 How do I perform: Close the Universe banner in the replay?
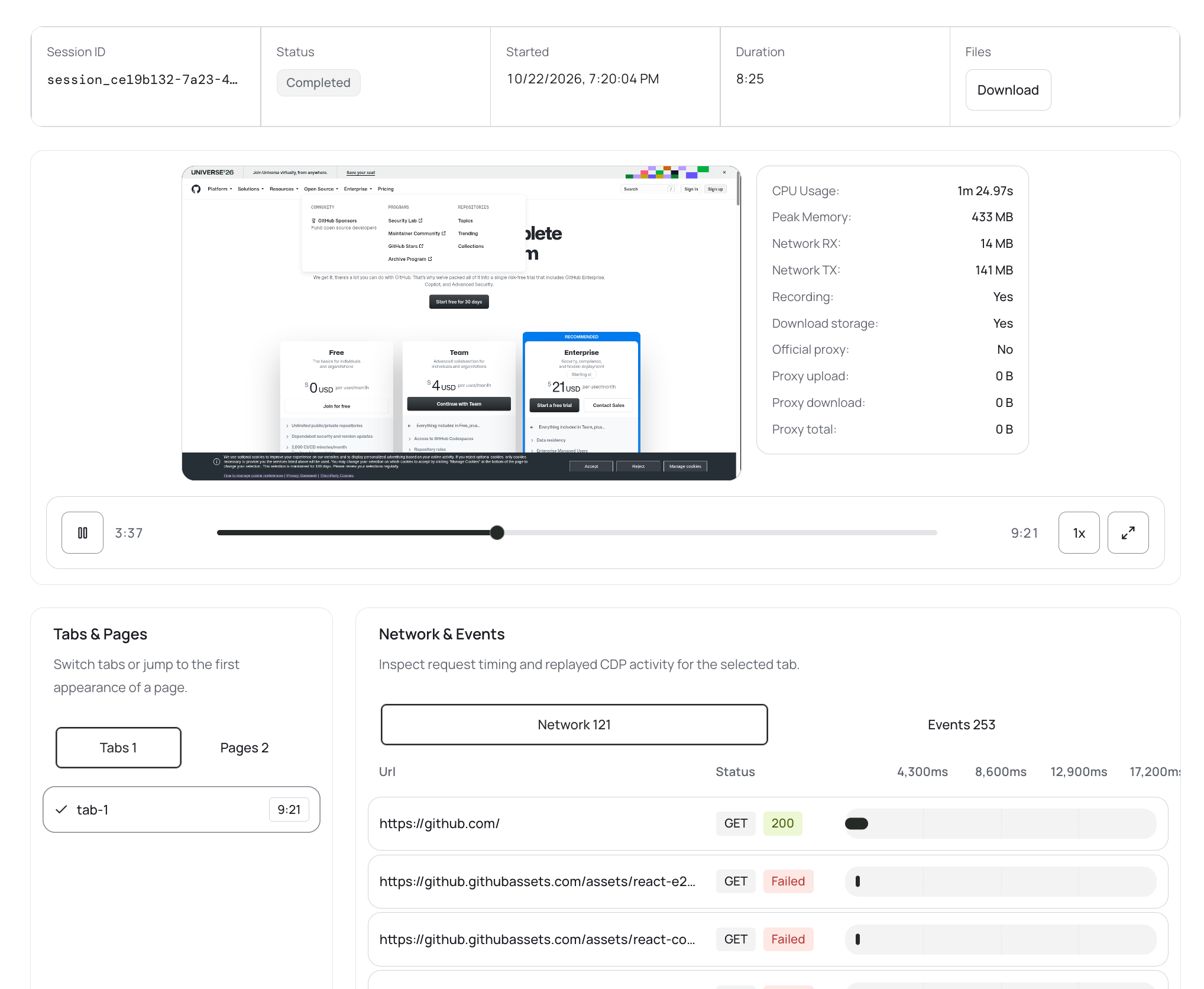(724, 172)
